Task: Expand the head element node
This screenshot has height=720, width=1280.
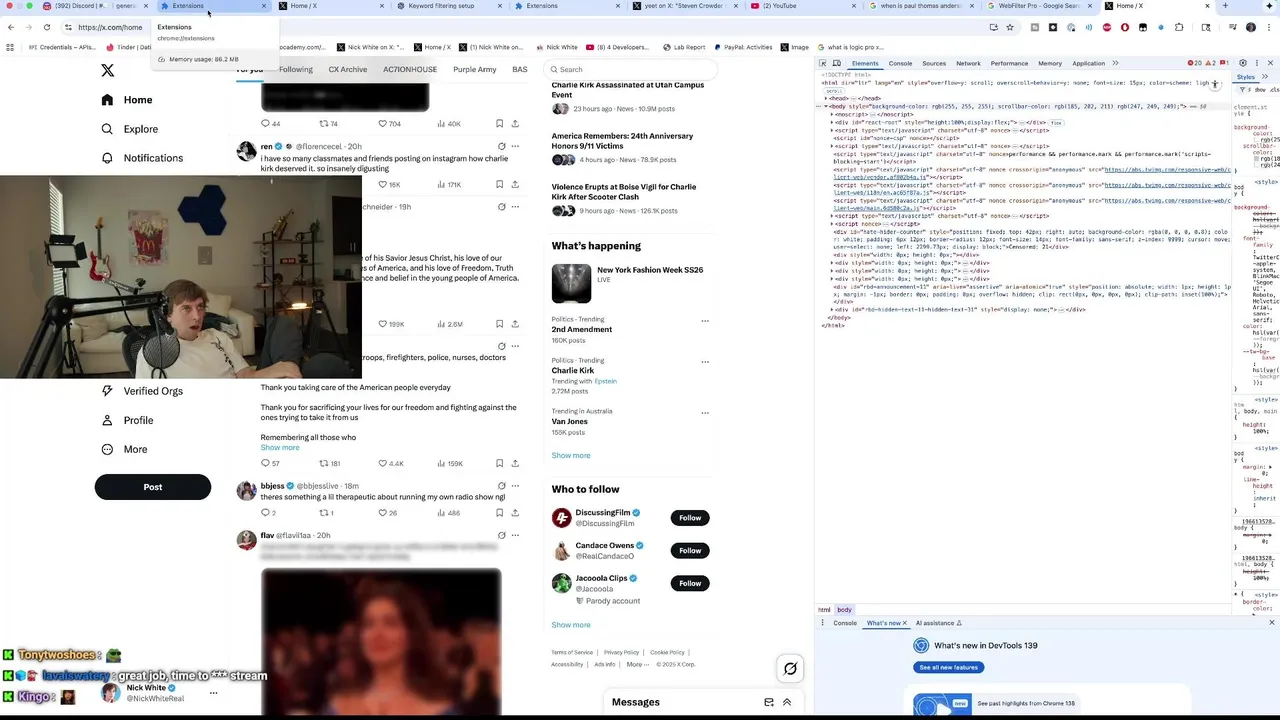Action: (826, 99)
